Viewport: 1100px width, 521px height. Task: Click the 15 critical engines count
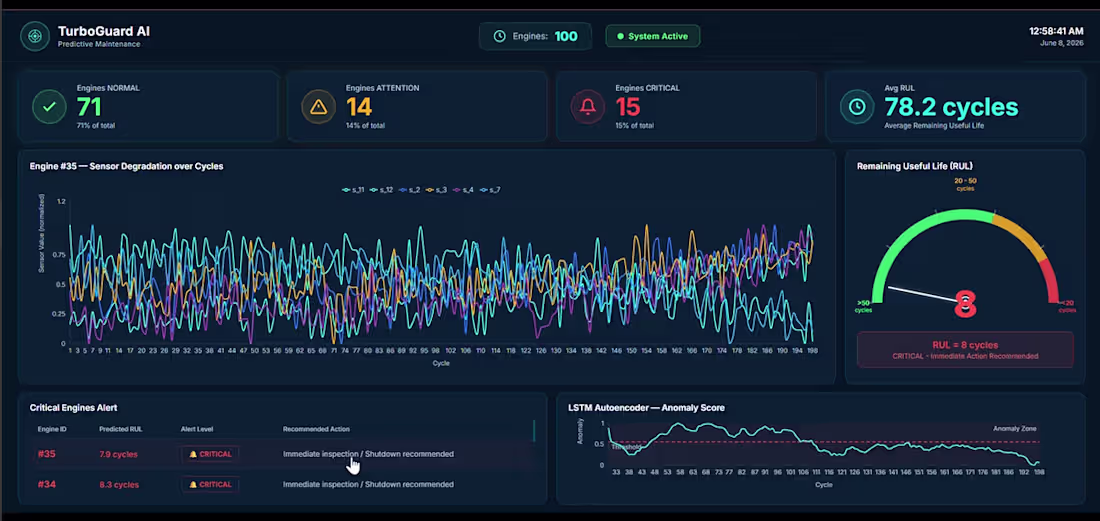click(x=628, y=107)
